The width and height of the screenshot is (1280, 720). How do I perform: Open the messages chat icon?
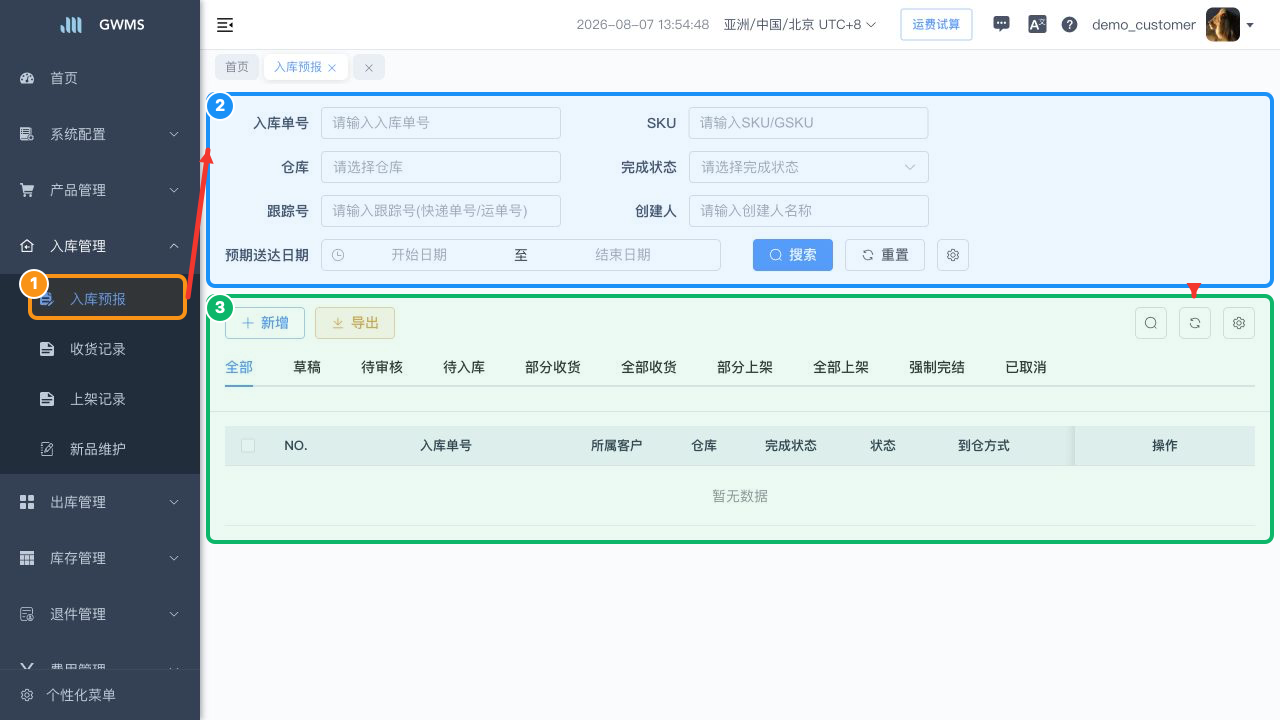[1001, 25]
